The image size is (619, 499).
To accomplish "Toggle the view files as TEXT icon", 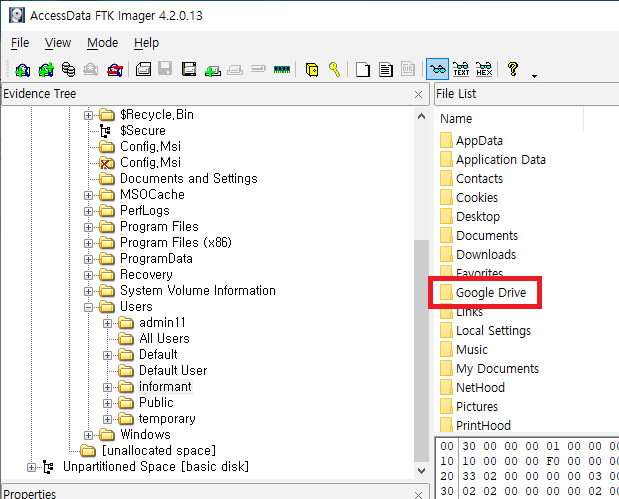I will [461, 69].
